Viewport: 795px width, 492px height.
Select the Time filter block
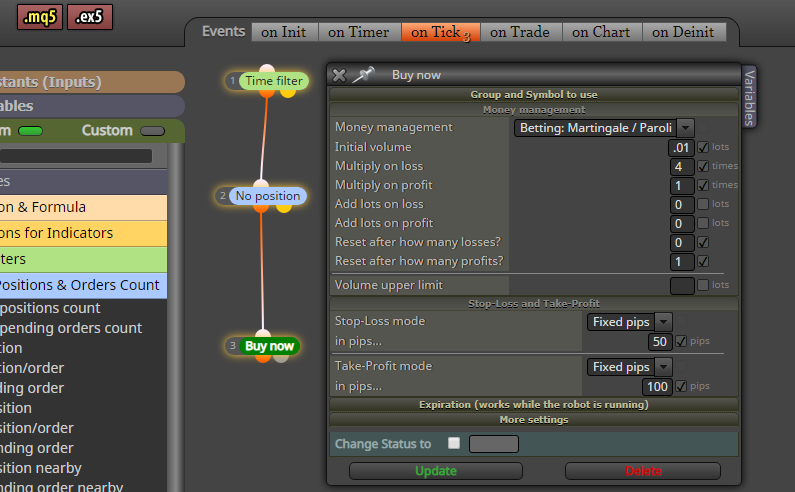(x=273, y=81)
